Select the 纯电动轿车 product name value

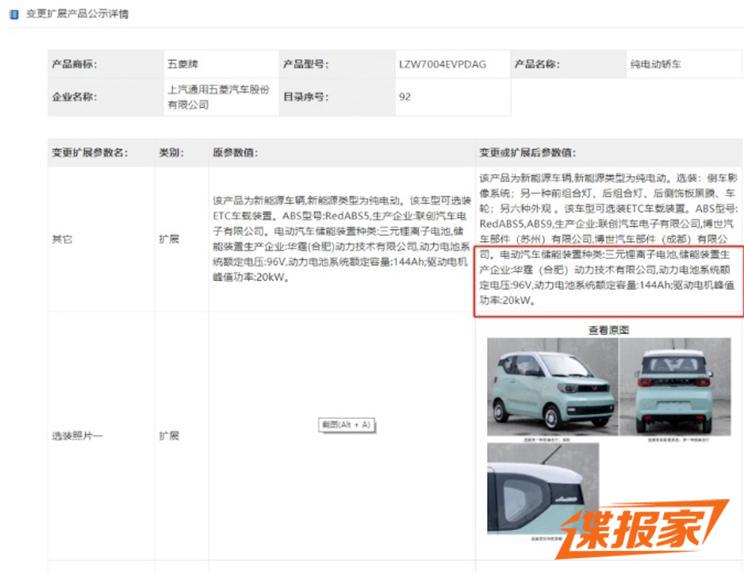(658, 64)
